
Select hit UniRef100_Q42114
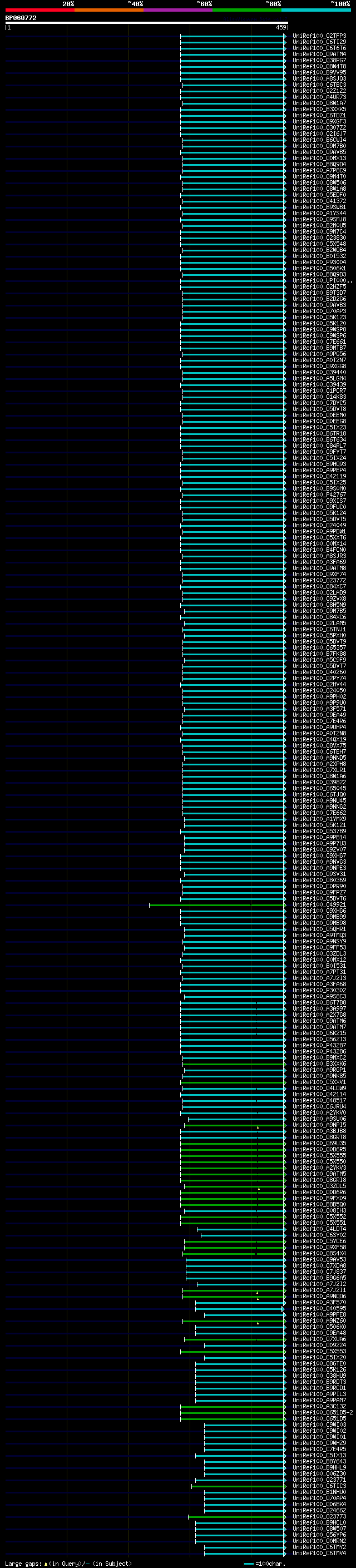point(319,1095)
